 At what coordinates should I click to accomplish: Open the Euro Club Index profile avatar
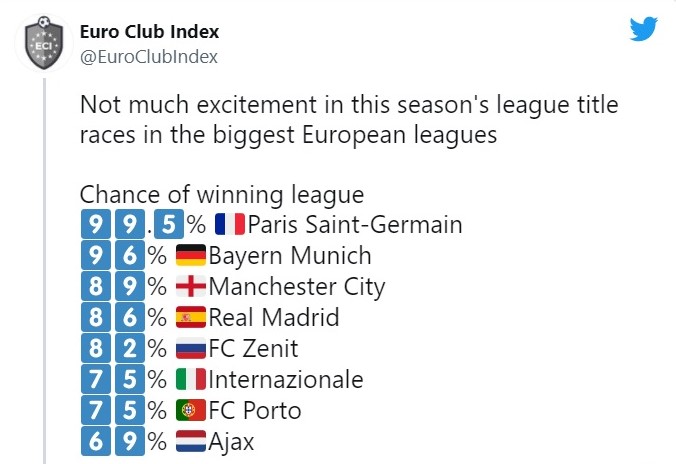click(x=44, y=43)
